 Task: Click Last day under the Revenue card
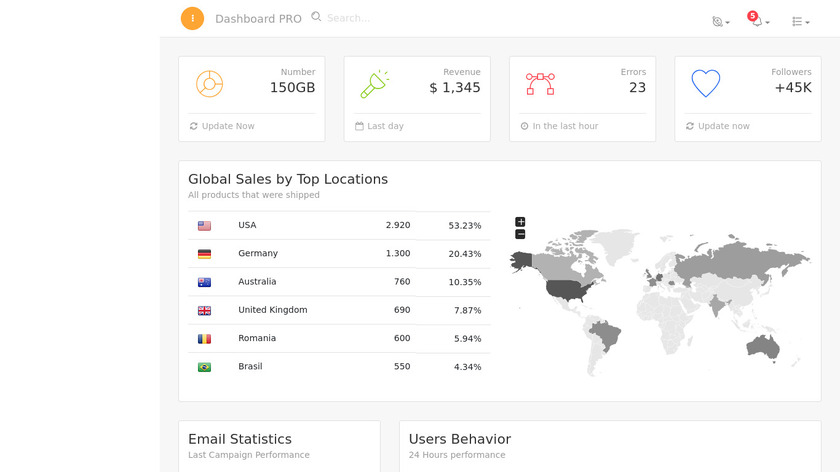click(385, 126)
